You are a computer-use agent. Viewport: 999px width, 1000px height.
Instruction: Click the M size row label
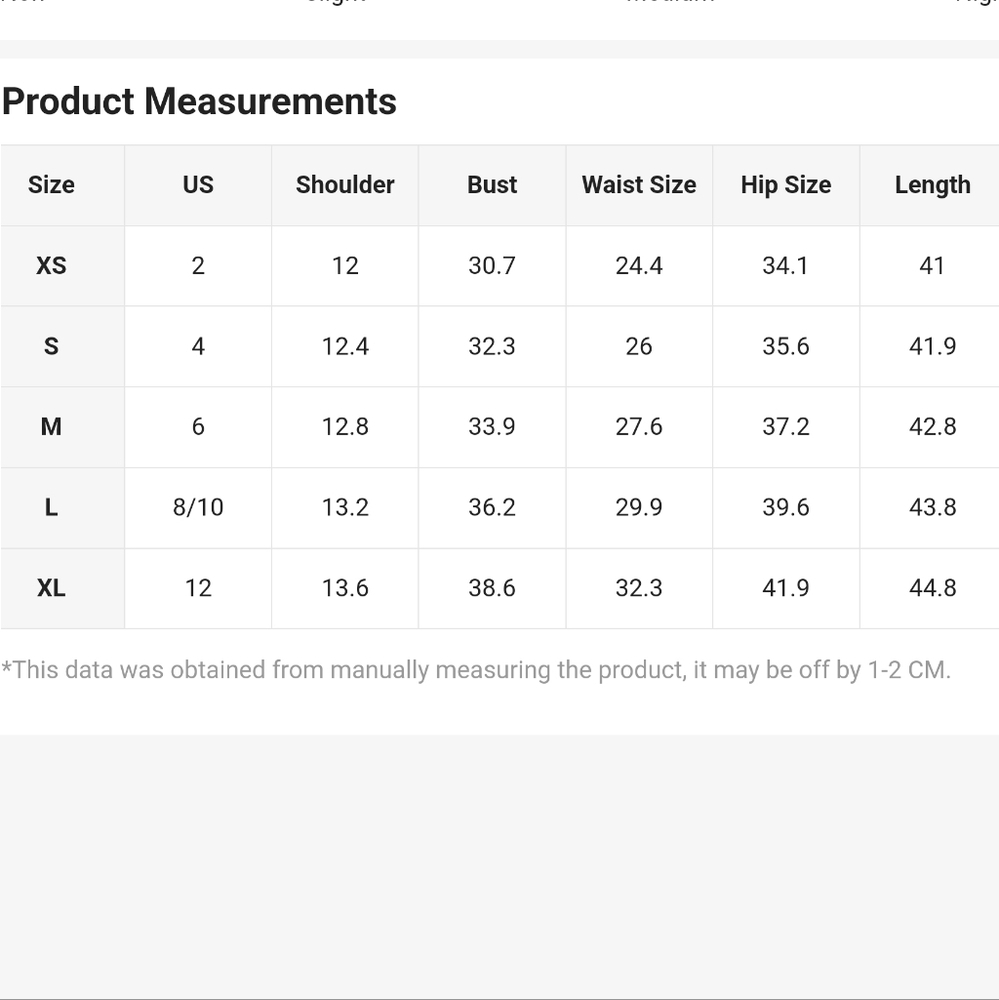pos(51,427)
